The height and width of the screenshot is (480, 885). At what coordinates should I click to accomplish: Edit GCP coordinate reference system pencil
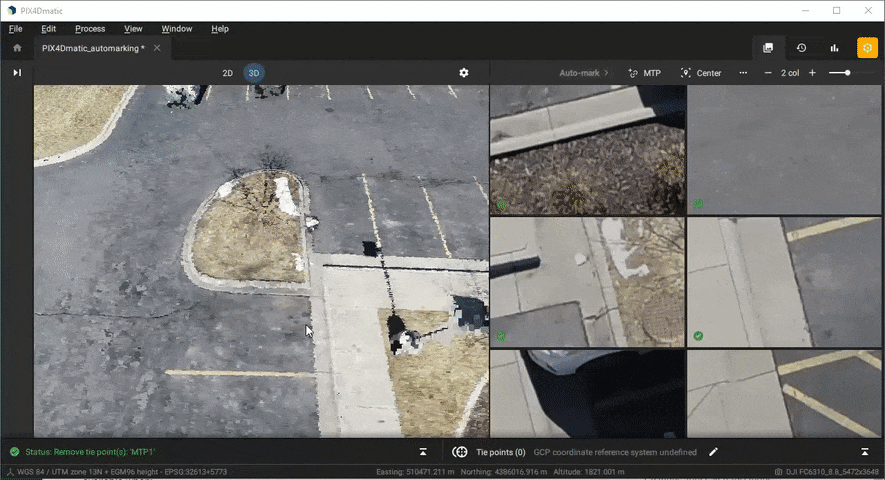(x=714, y=452)
